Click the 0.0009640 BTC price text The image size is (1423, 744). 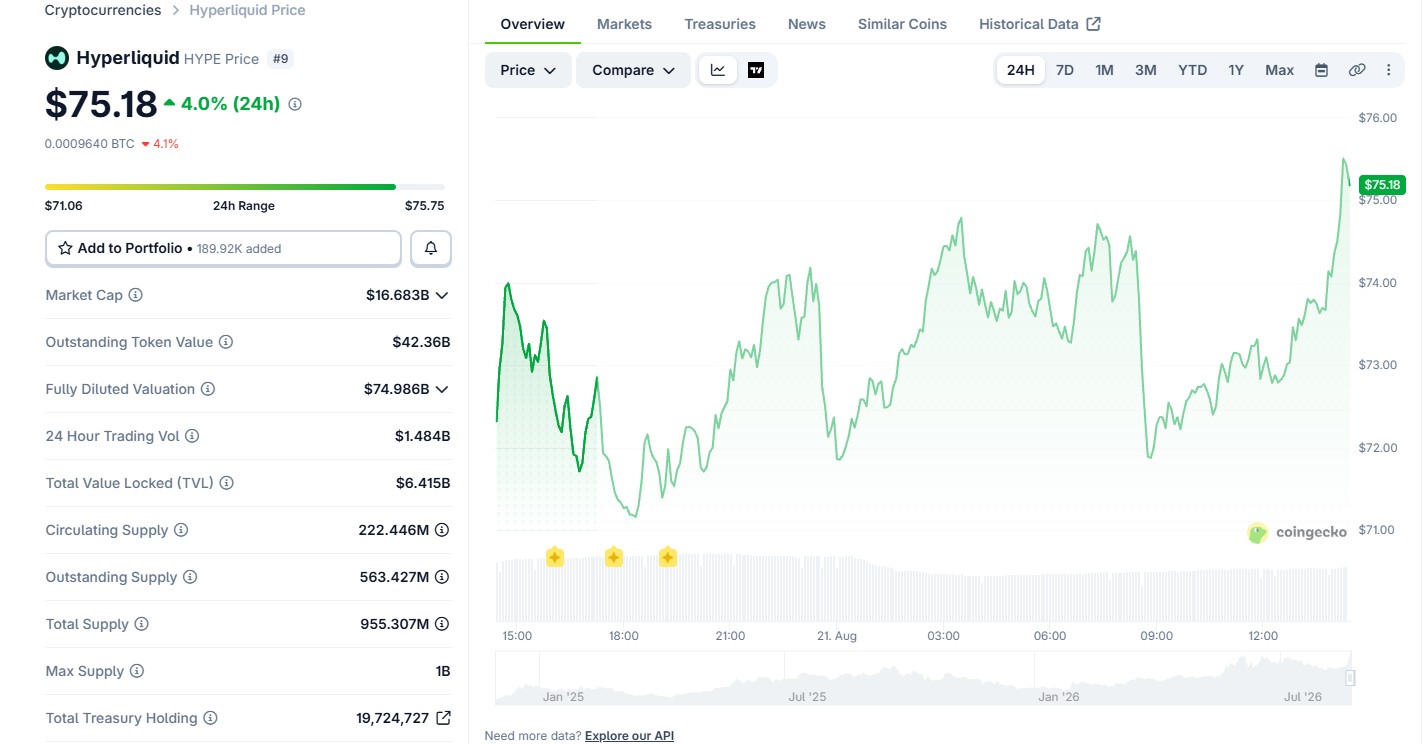(90, 144)
